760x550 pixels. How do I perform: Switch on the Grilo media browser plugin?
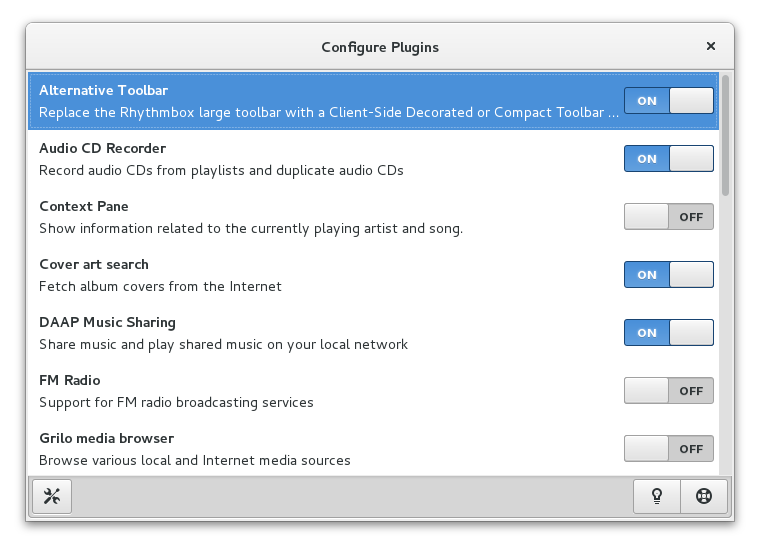coord(669,449)
